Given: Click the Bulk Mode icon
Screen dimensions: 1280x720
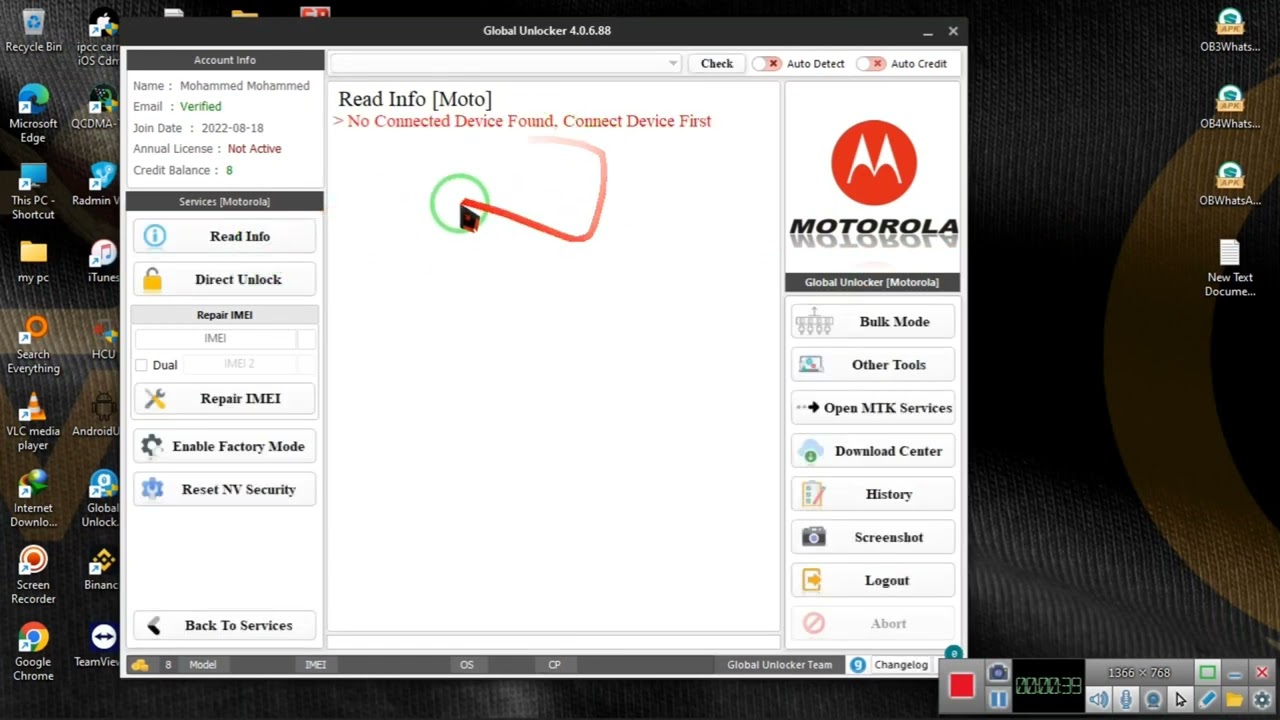Looking at the screenshot, I should click(814, 322).
